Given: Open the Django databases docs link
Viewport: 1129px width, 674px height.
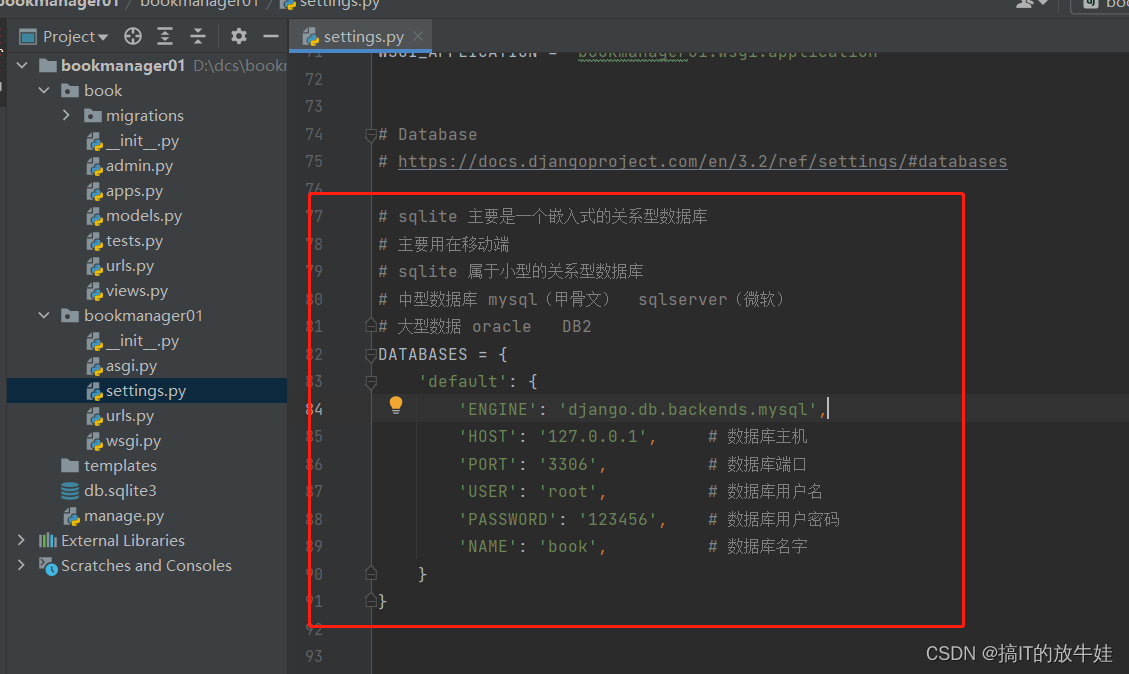Looking at the screenshot, I should click(702, 161).
